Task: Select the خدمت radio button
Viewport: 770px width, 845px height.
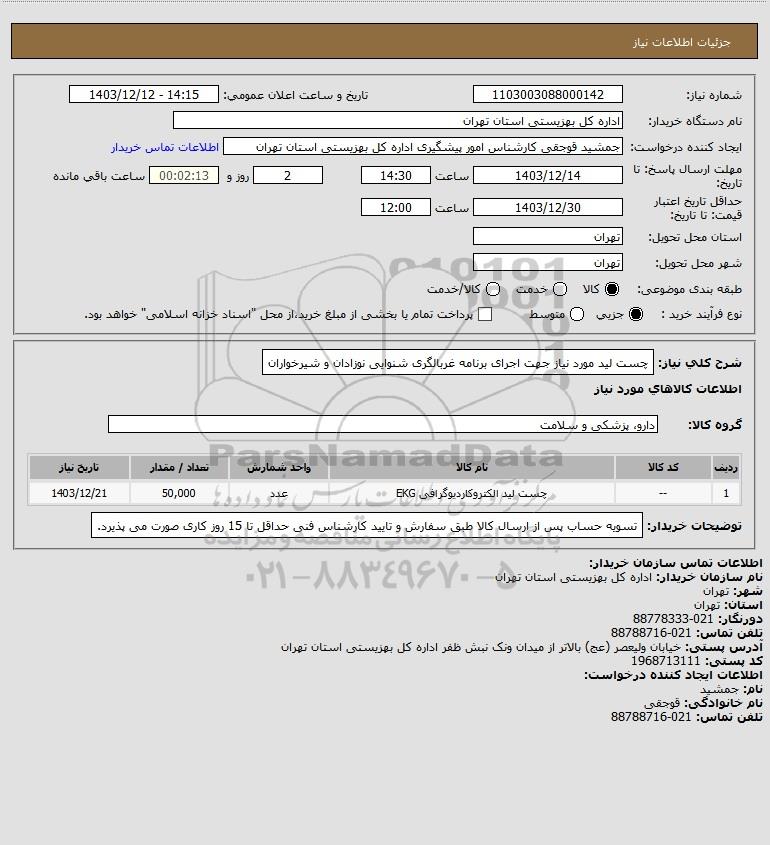Action: 560,289
